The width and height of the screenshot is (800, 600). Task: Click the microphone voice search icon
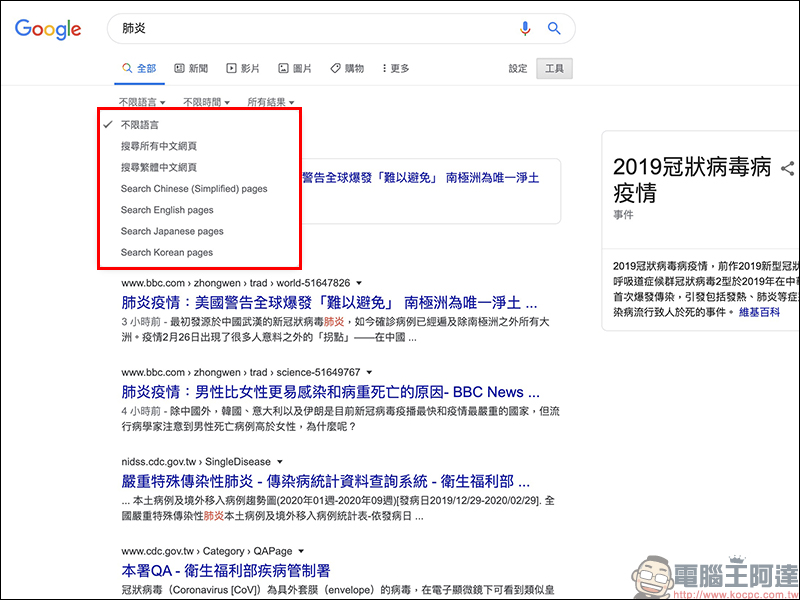[x=525, y=29]
